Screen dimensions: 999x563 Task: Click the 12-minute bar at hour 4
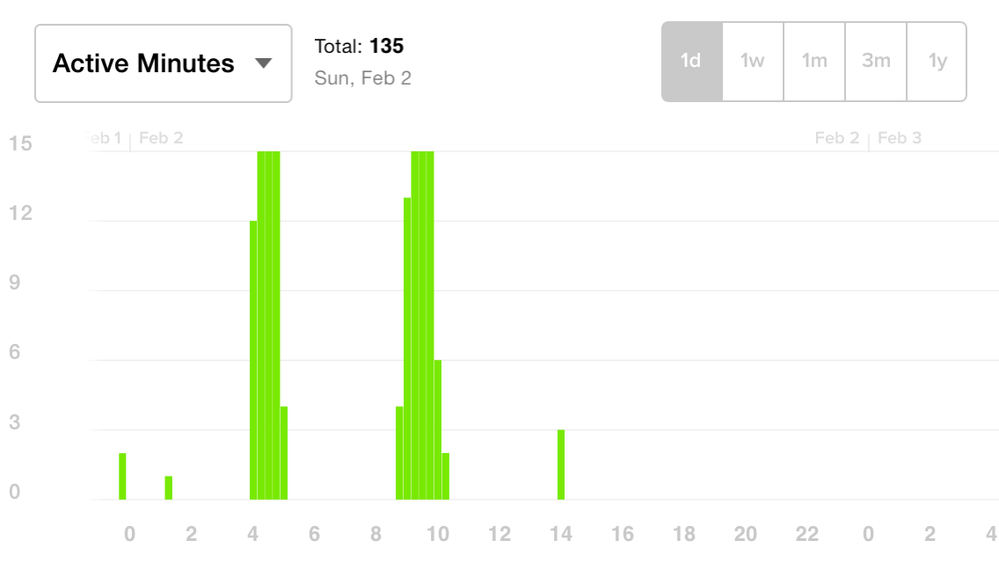[x=254, y=360]
